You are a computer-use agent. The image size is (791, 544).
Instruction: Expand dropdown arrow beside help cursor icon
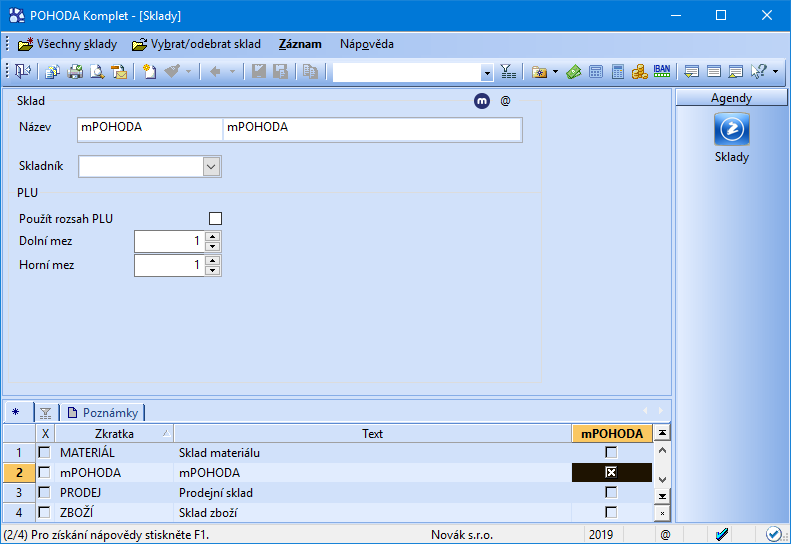[x=775, y=72]
